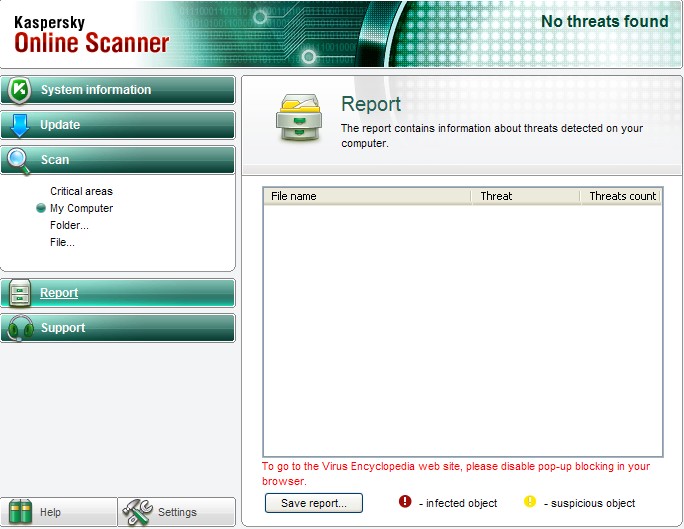The height and width of the screenshot is (529, 684).
Task: Click the Kaspersky shield icon
Action: pyautogui.click(x=20, y=90)
